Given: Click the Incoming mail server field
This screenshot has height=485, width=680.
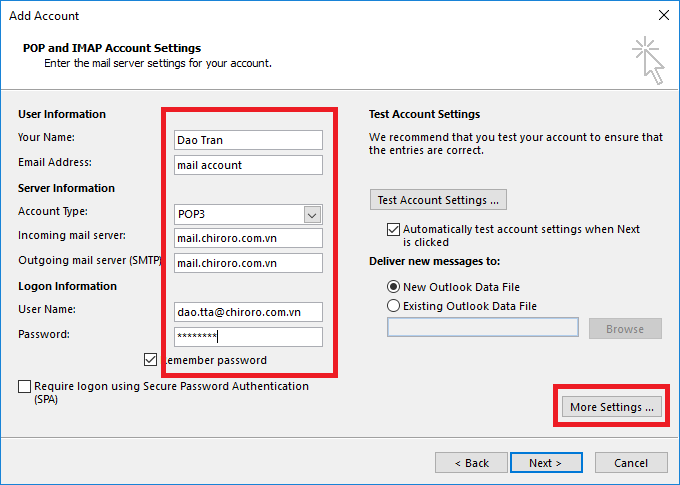Looking at the screenshot, I should click(248, 238).
